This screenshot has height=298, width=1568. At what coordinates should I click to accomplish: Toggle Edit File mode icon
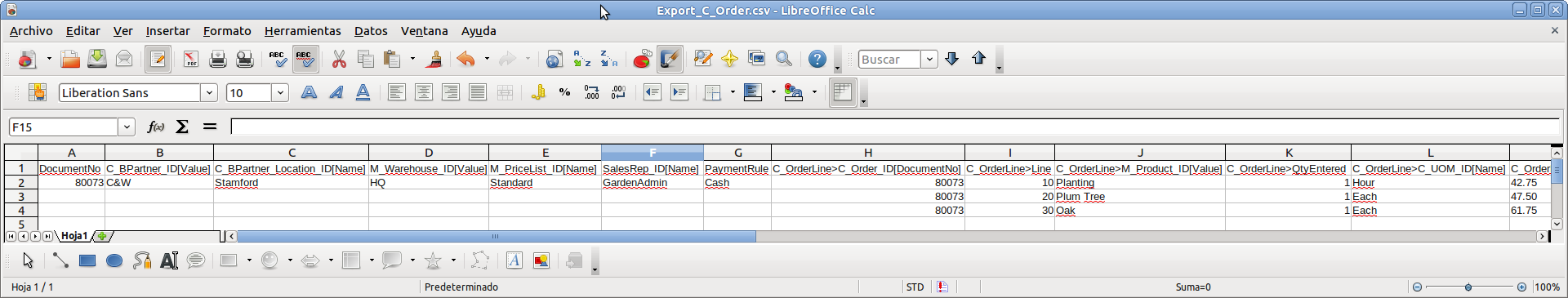[x=158, y=59]
